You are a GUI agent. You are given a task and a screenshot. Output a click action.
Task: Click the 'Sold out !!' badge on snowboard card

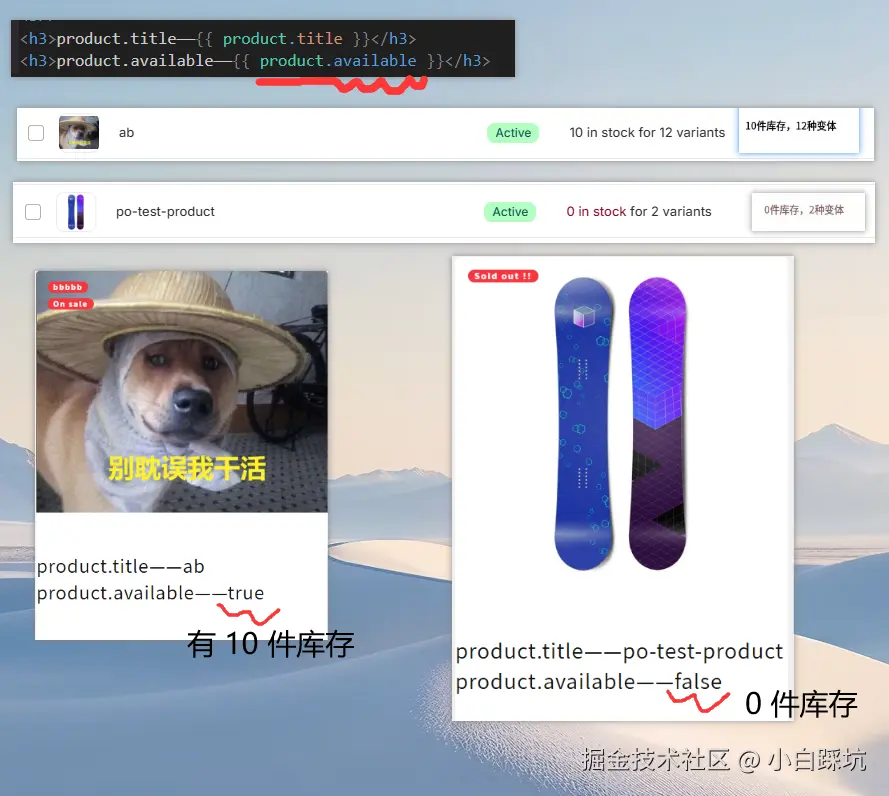tap(502, 276)
